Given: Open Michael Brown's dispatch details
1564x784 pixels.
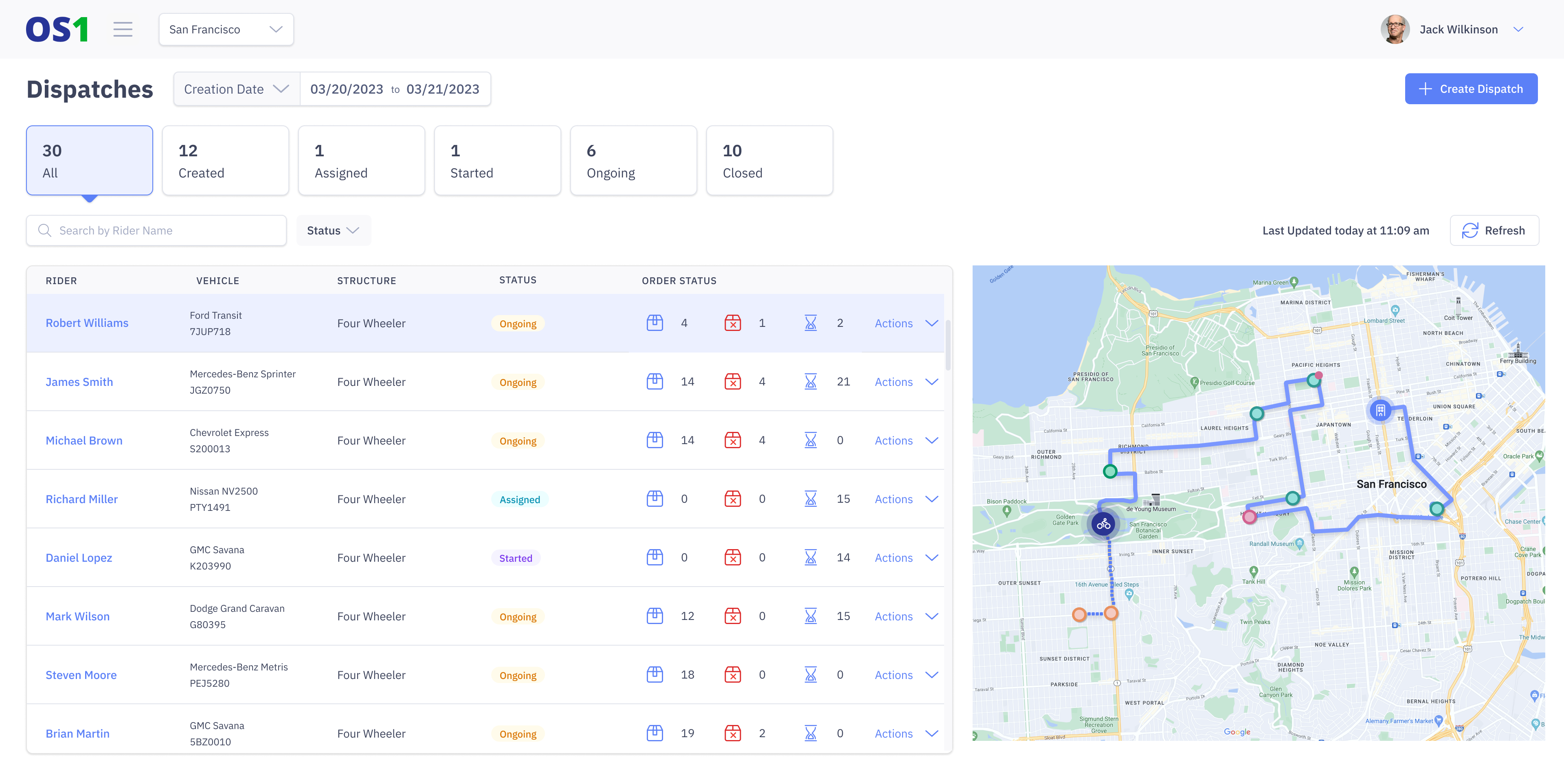Looking at the screenshot, I should (x=84, y=440).
